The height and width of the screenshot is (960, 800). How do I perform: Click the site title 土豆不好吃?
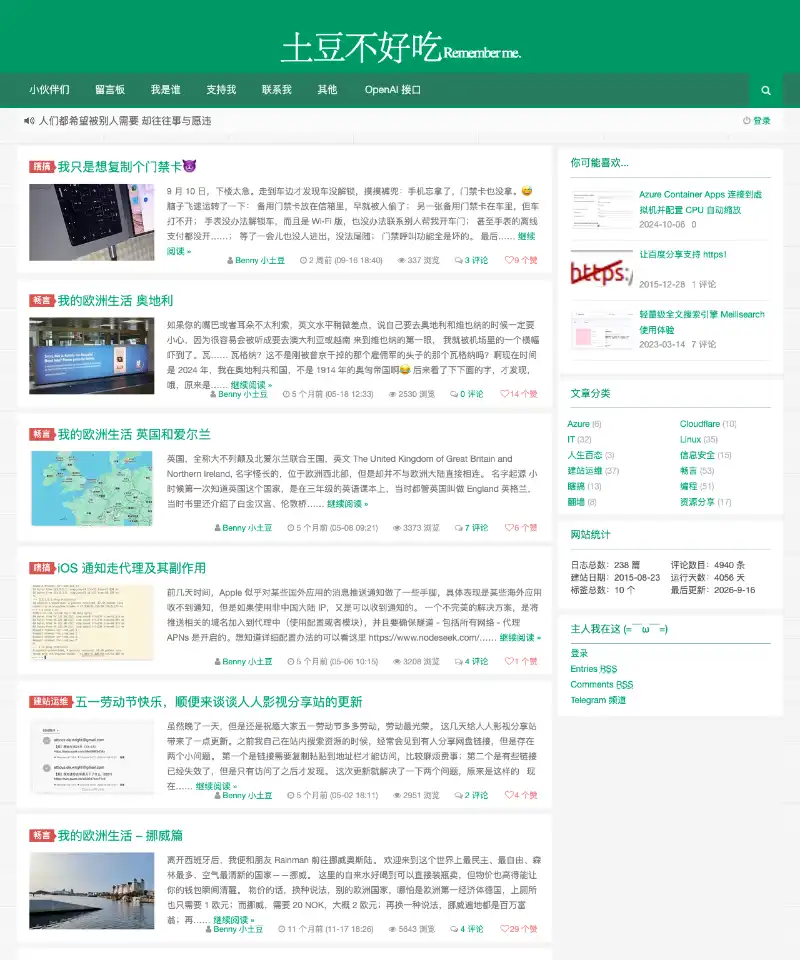pyautogui.click(x=361, y=48)
